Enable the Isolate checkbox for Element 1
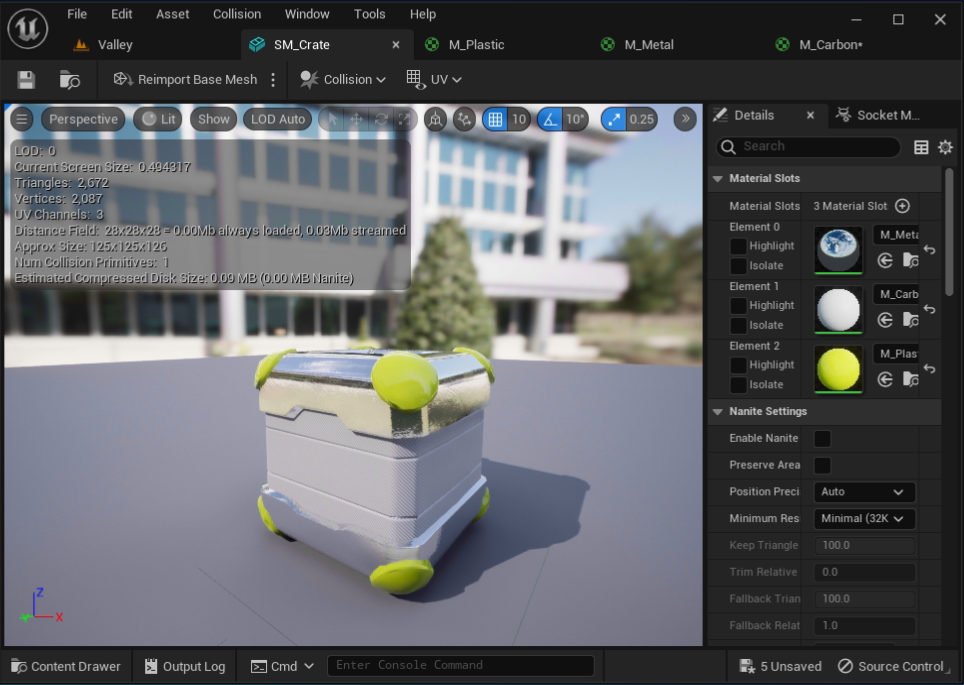 tap(738, 324)
